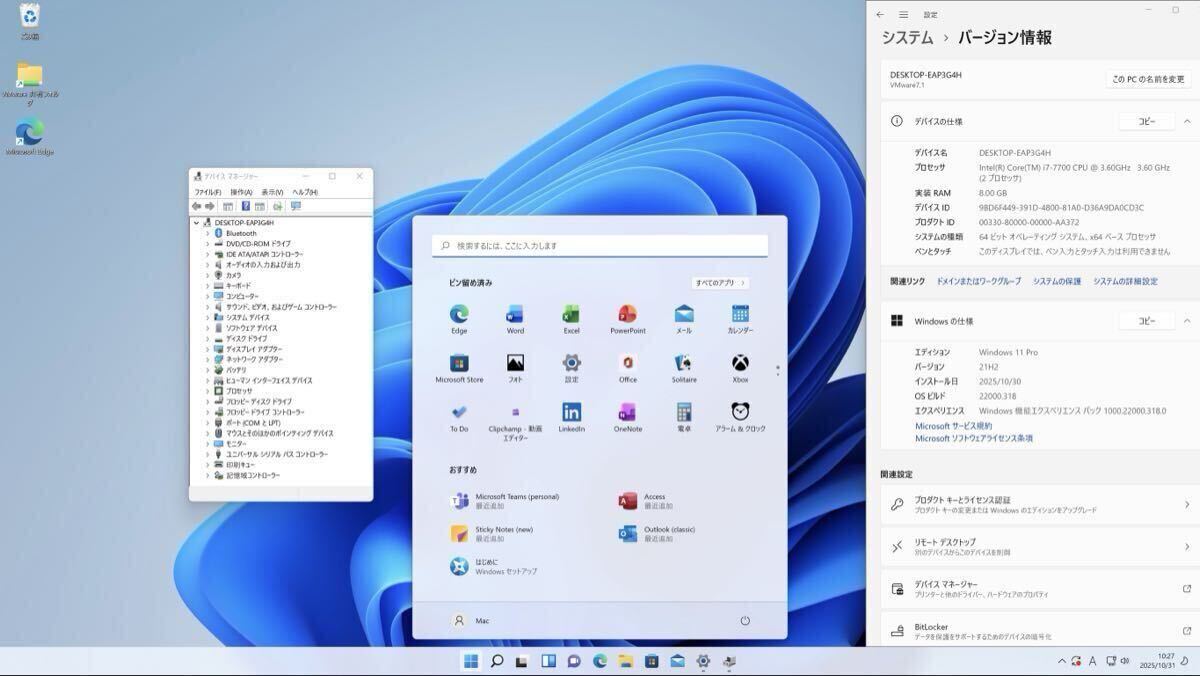Collapse the デバイスの仕様 section
The height and width of the screenshot is (676, 1200).
1187,121
